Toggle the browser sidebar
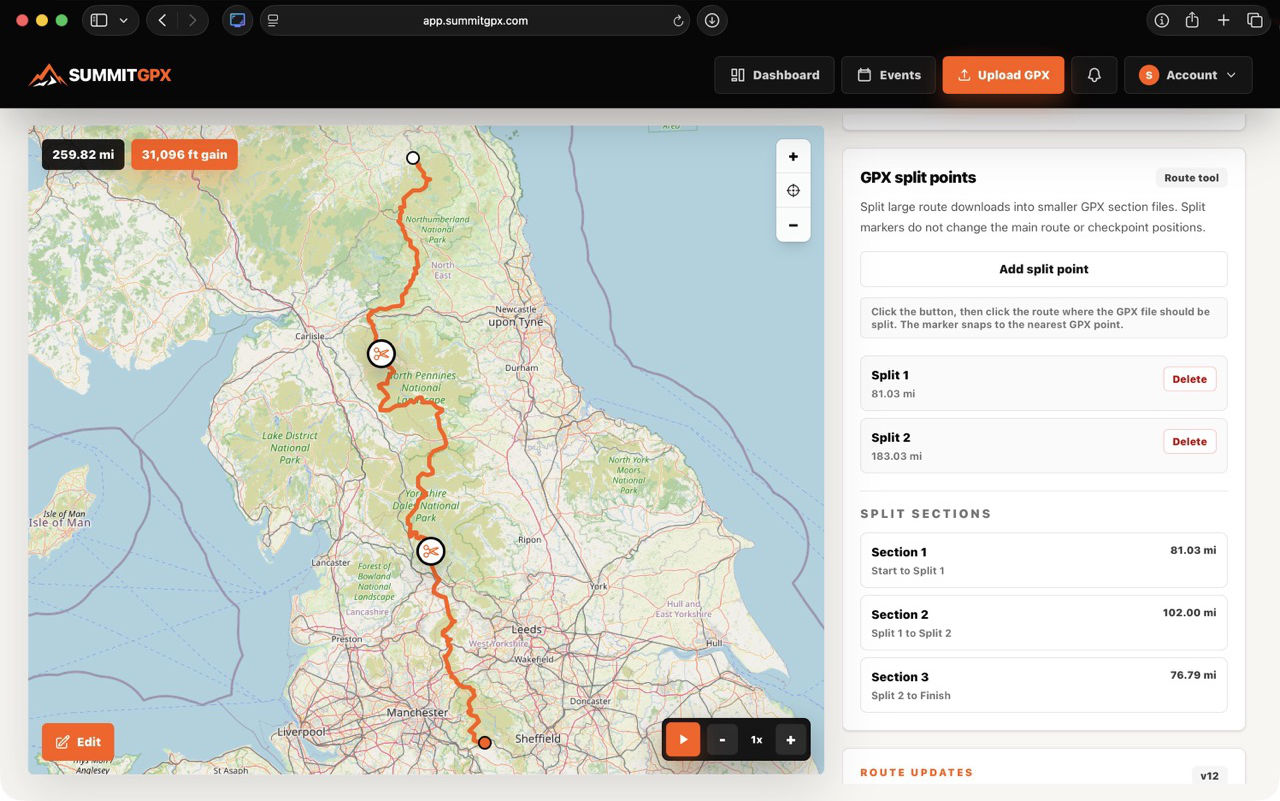The height and width of the screenshot is (801, 1280). pyautogui.click(x=98, y=20)
